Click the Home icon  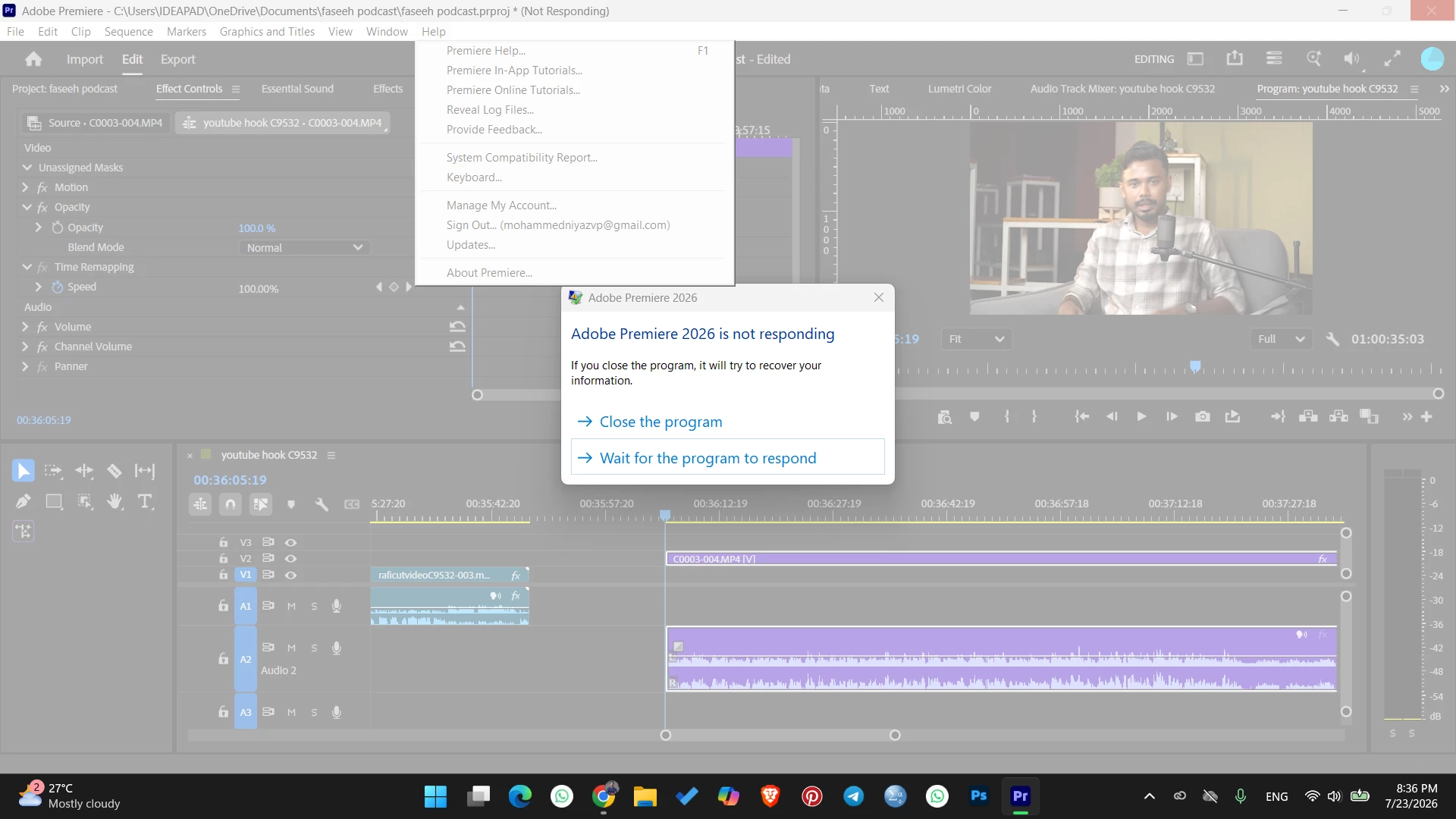coord(33,59)
